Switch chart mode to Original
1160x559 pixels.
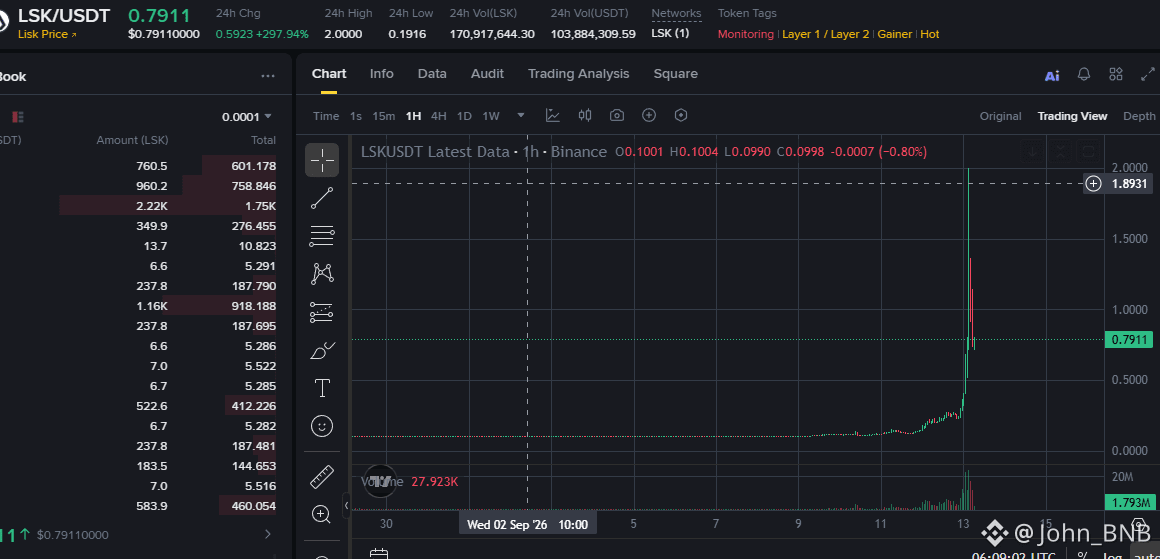coord(1000,116)
